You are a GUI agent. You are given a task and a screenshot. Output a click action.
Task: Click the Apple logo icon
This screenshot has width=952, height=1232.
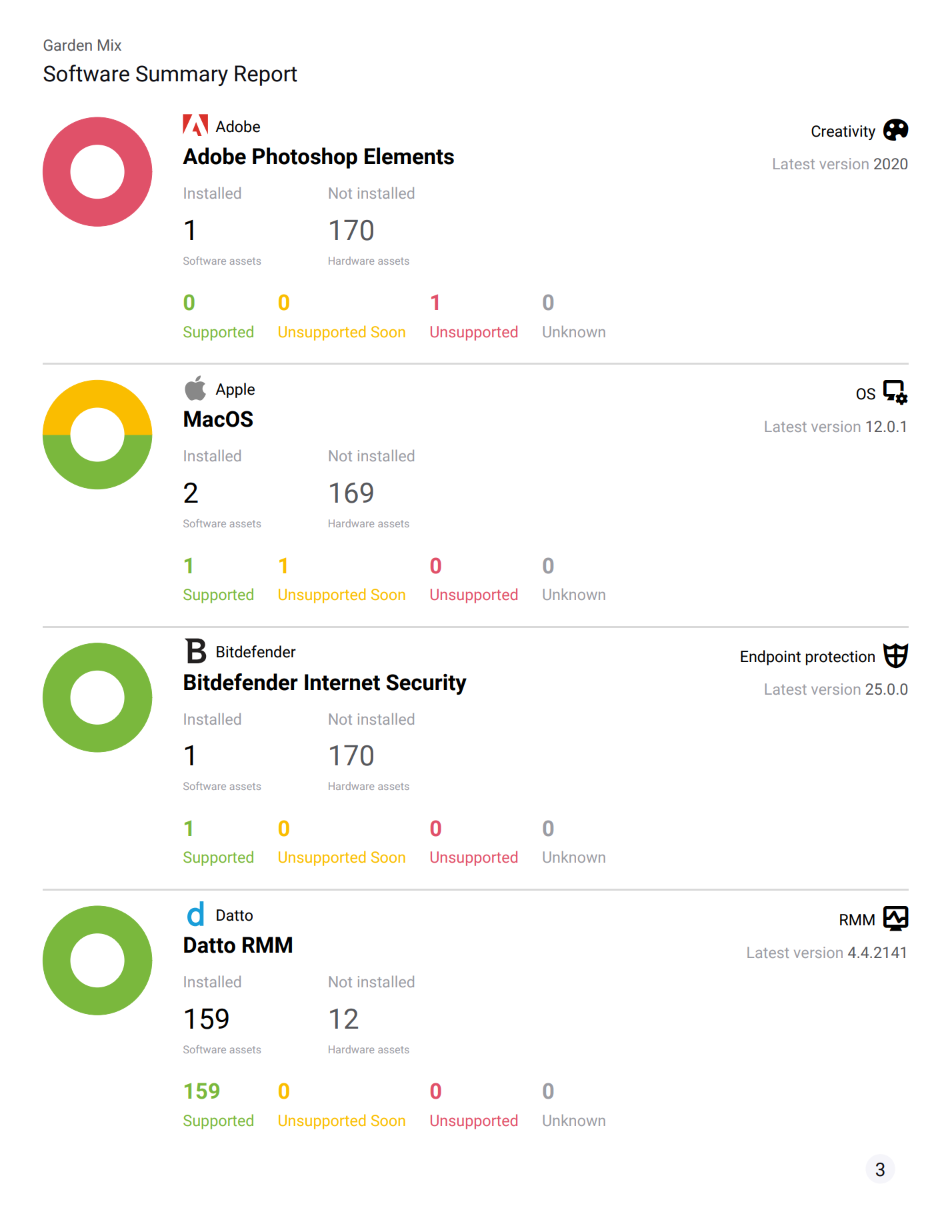(195, 388)
